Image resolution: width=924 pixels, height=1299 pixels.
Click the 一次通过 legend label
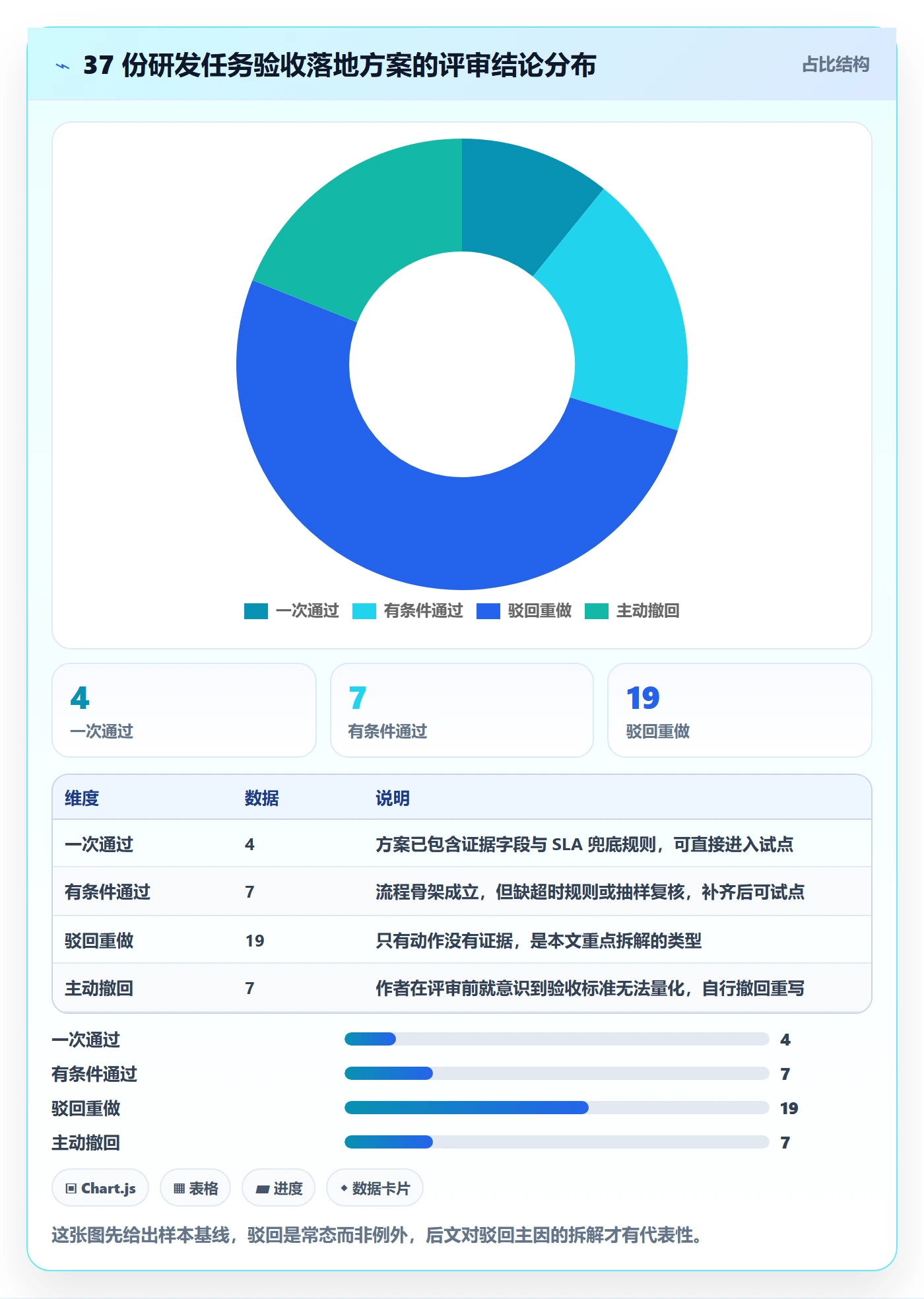308,611
